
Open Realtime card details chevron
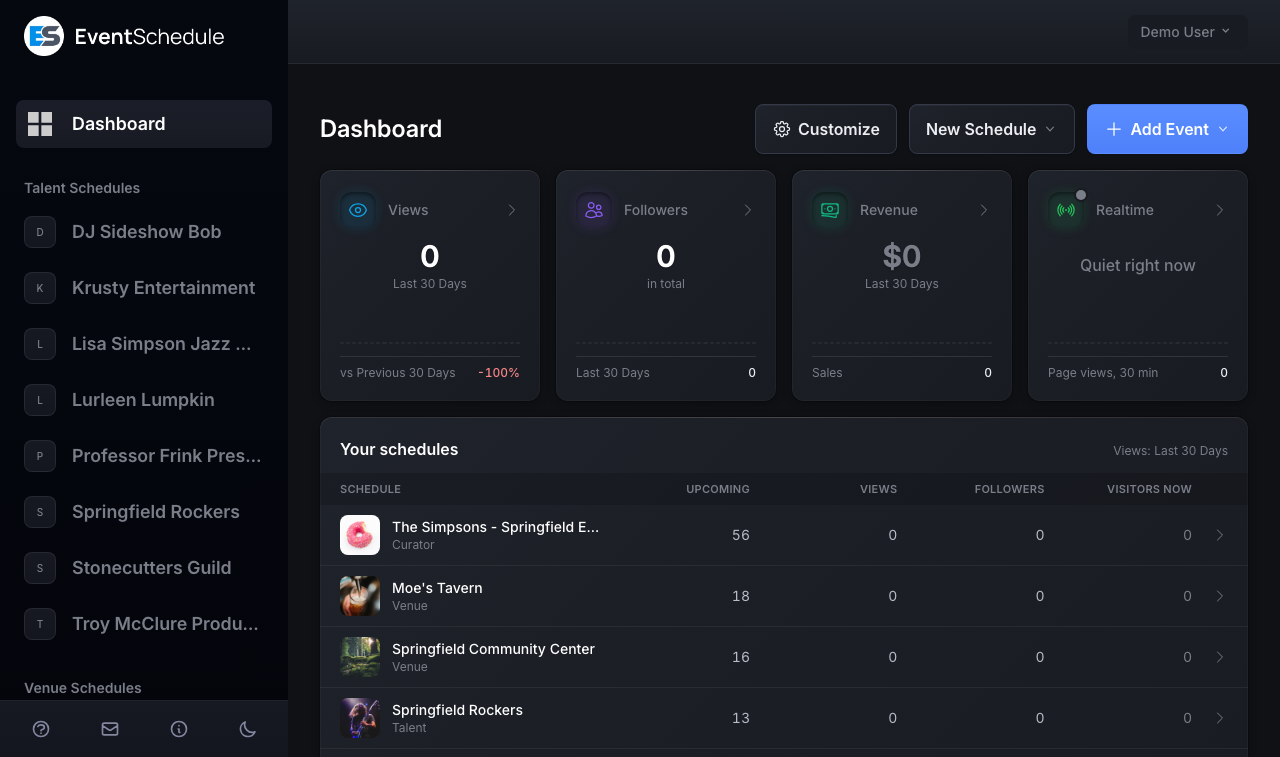point(1219,210)
